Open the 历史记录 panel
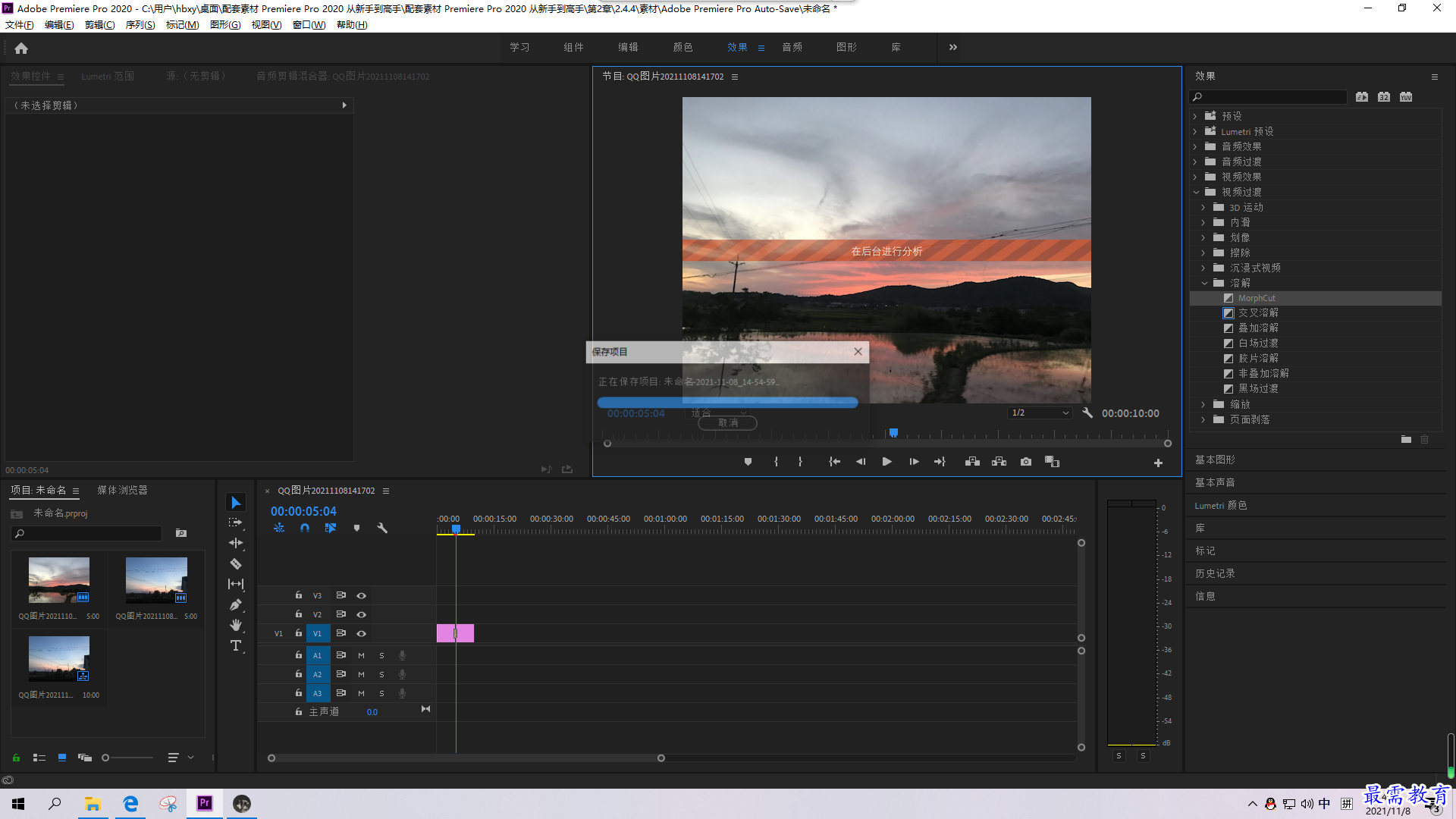1456x819 pixels. tap(1215, 573)
